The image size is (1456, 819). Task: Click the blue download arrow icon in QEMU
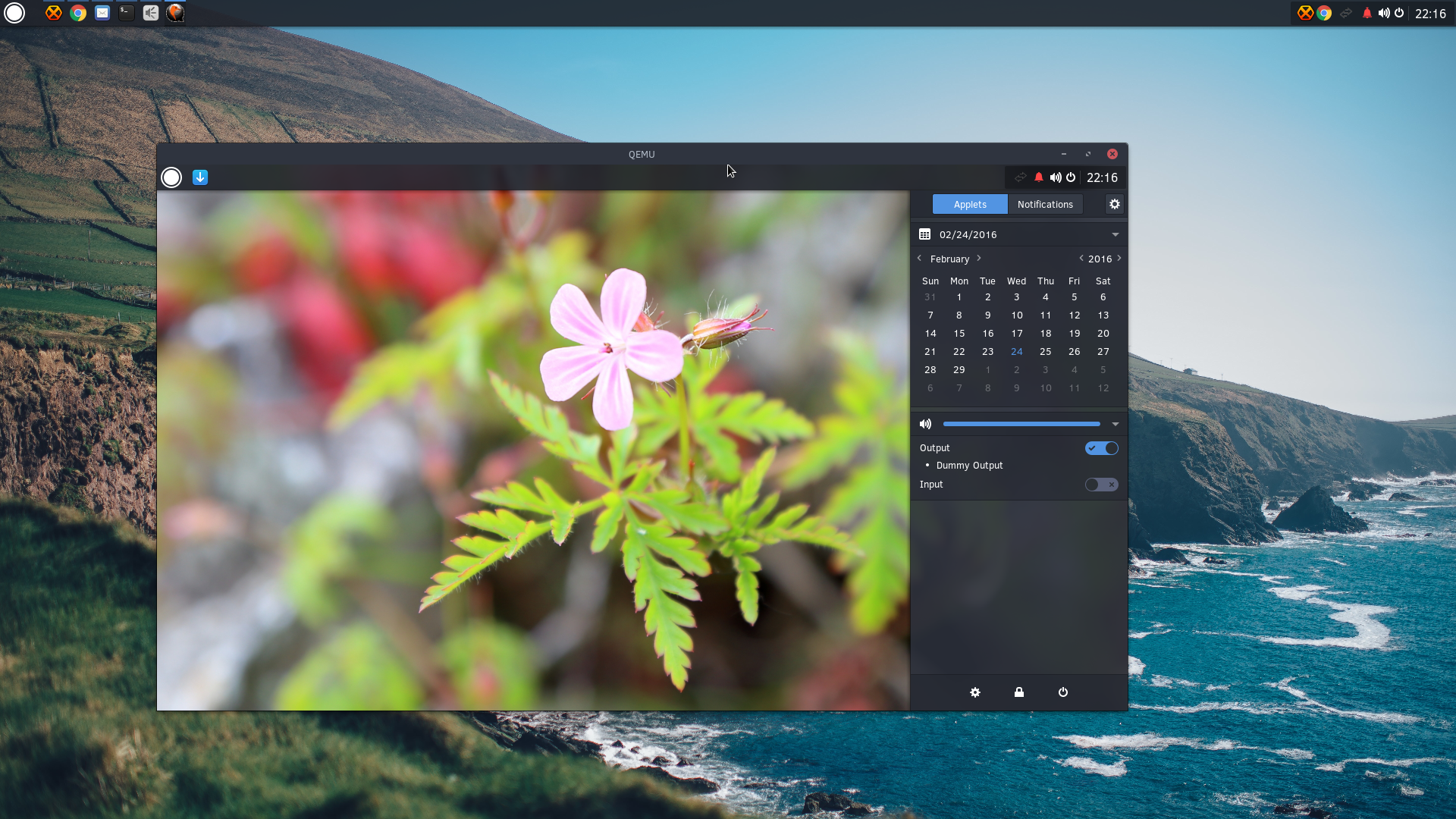pyautogui.click(x=200, y=177)
